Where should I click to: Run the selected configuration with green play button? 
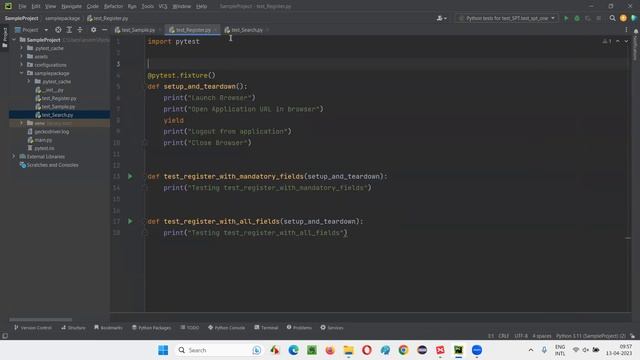click(x=566, y=18)
